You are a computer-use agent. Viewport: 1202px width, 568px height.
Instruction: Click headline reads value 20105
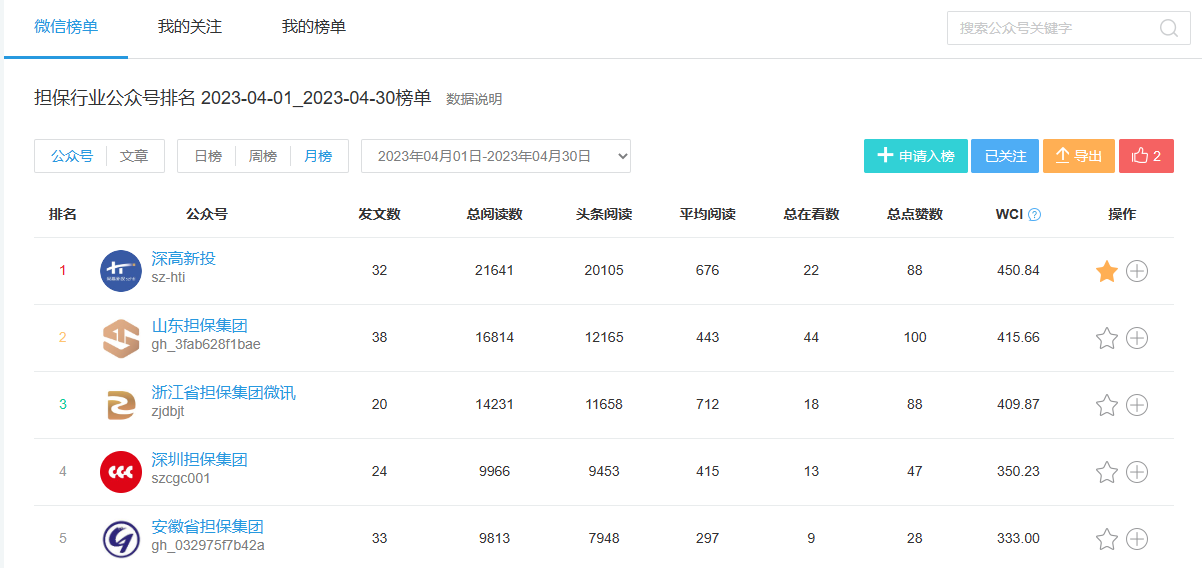click(604, 271)
